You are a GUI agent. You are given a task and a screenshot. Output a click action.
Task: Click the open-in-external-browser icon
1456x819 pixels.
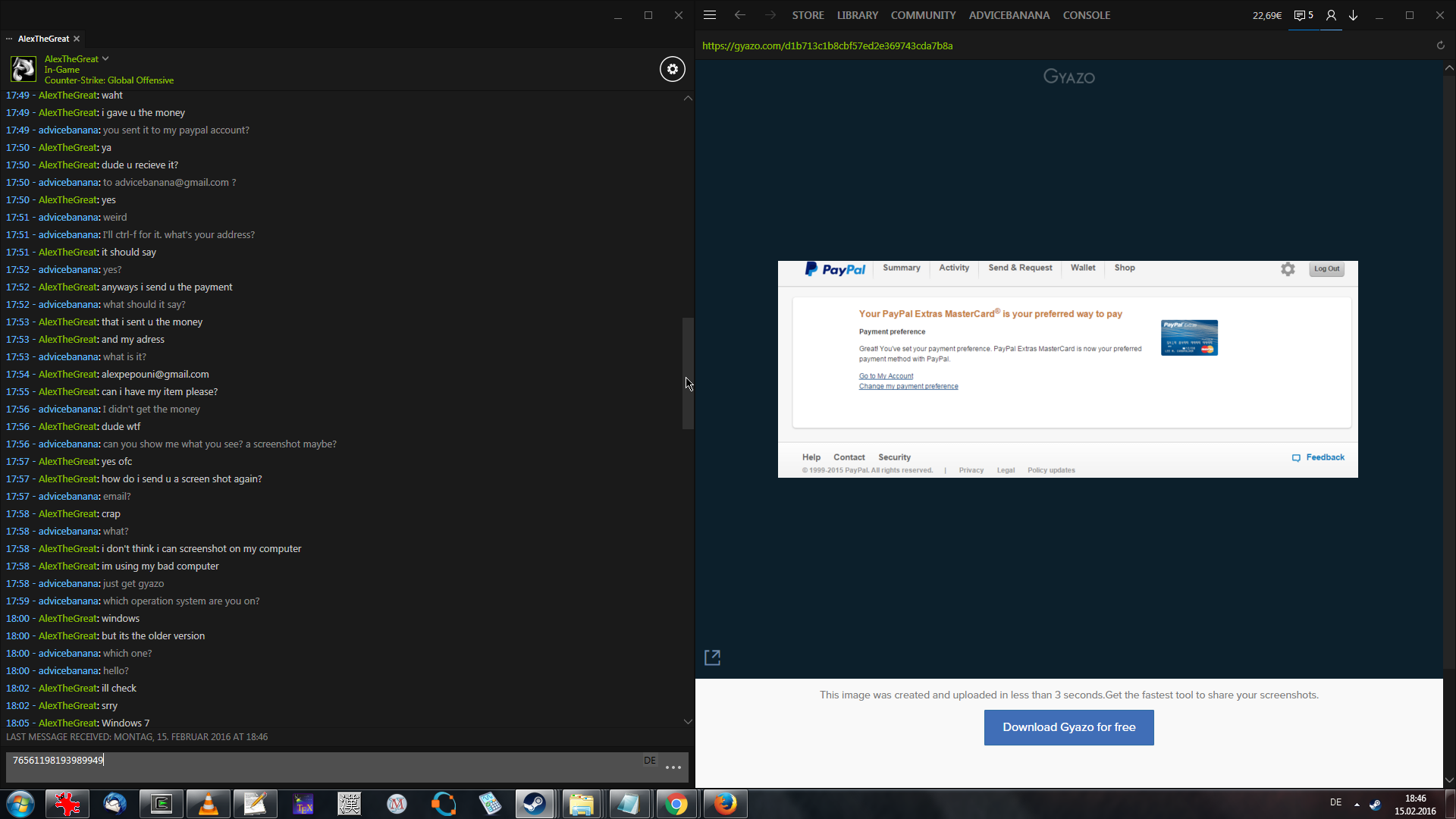tap(712, 657)
